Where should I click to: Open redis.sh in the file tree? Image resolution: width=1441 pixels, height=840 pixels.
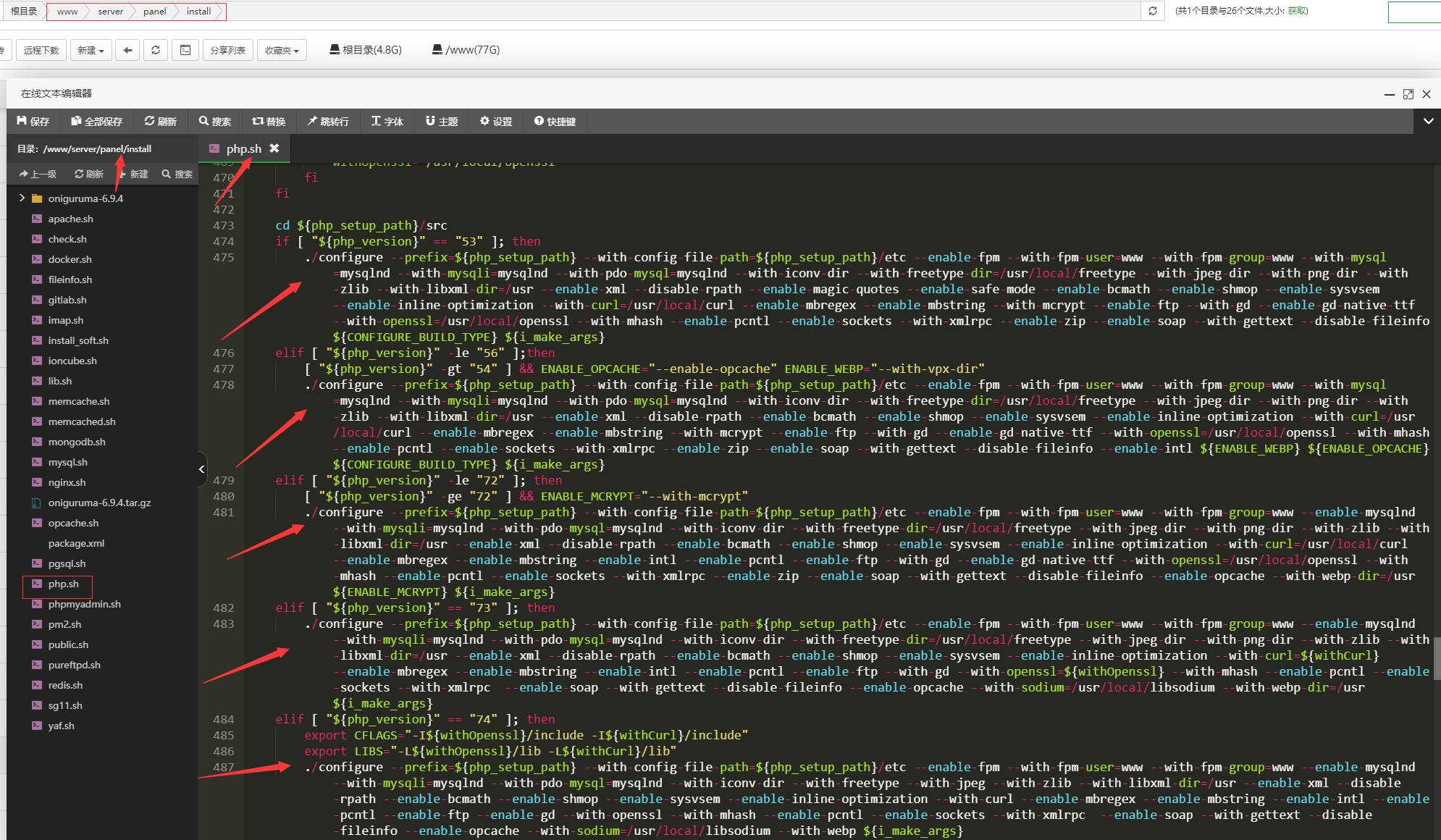tap(66, 685)
